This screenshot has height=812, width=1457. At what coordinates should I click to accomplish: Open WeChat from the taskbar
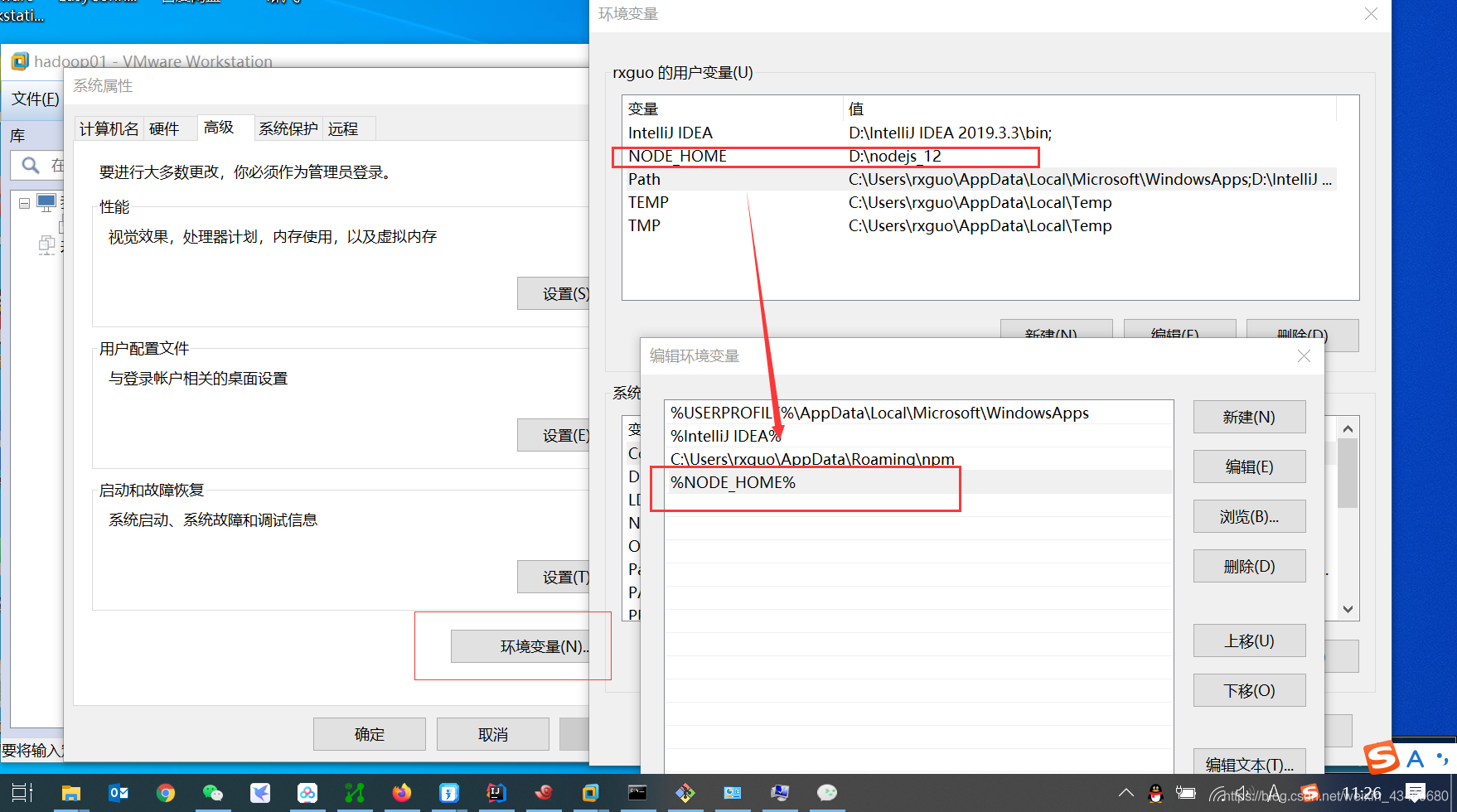(213, 793)
